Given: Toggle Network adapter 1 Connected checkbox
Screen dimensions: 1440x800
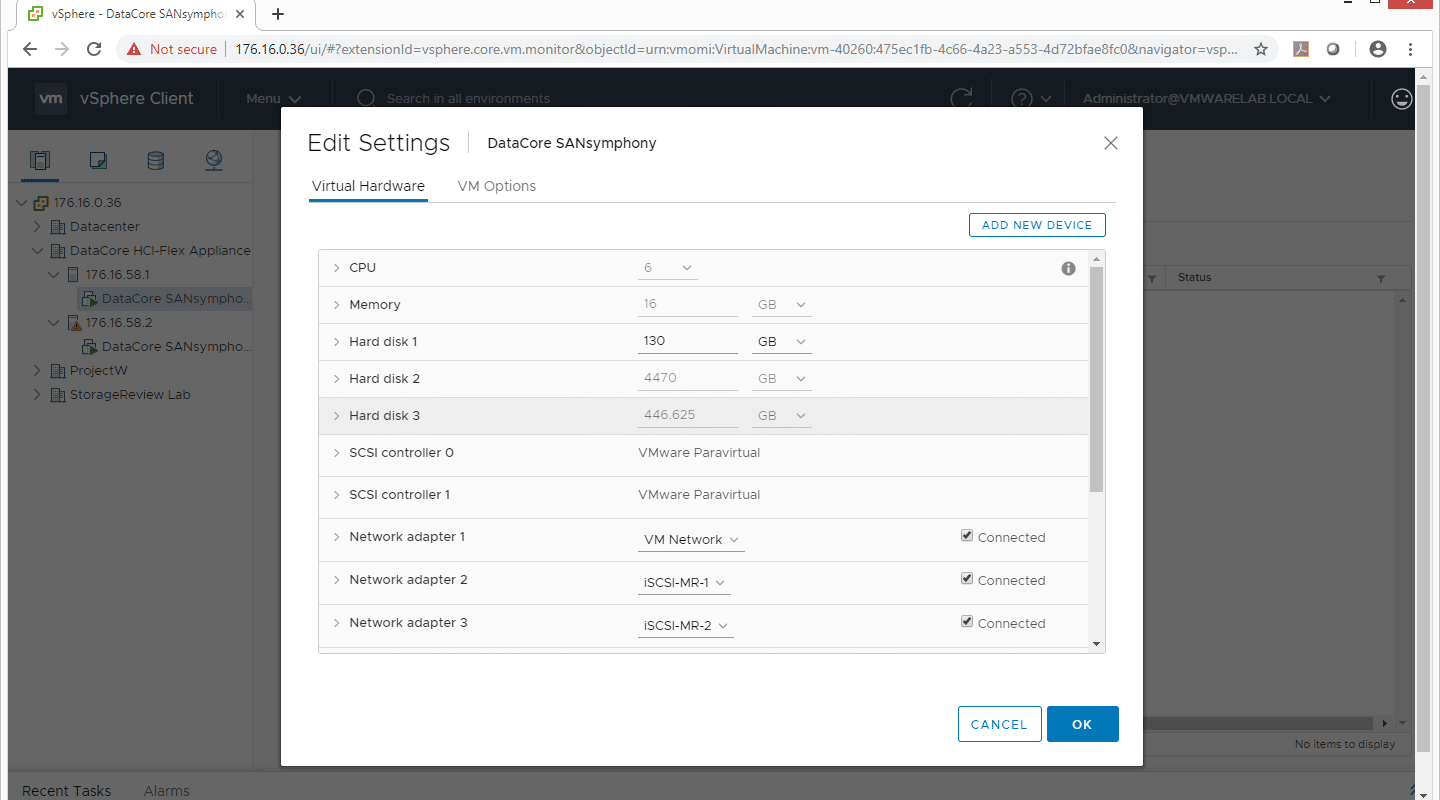Looking at the screenshot, I should 967,536.
